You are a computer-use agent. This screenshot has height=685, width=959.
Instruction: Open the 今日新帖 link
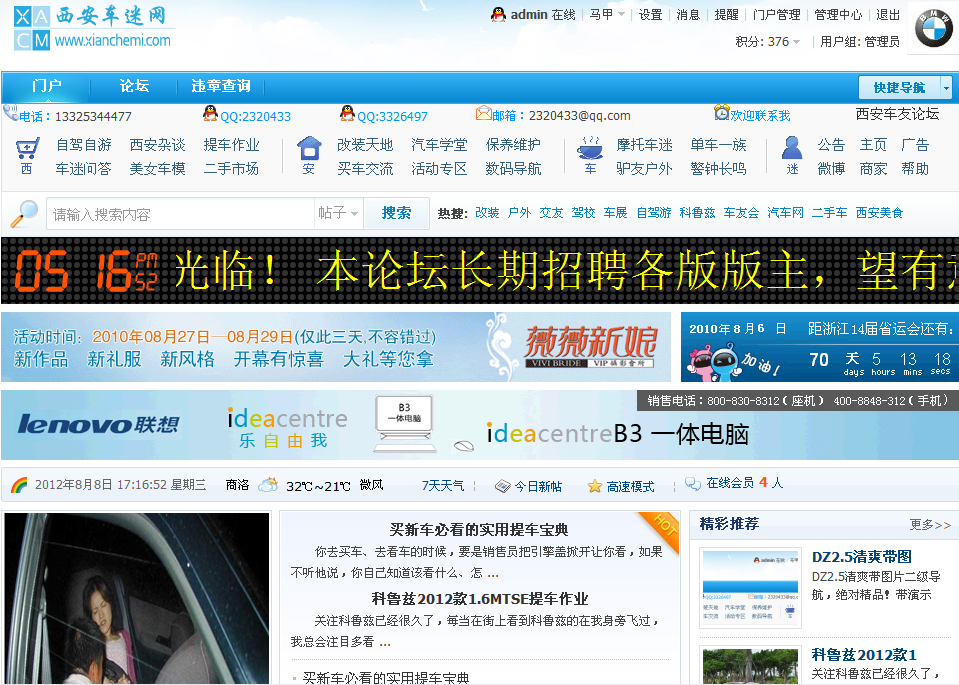click(x=538, y=486)
